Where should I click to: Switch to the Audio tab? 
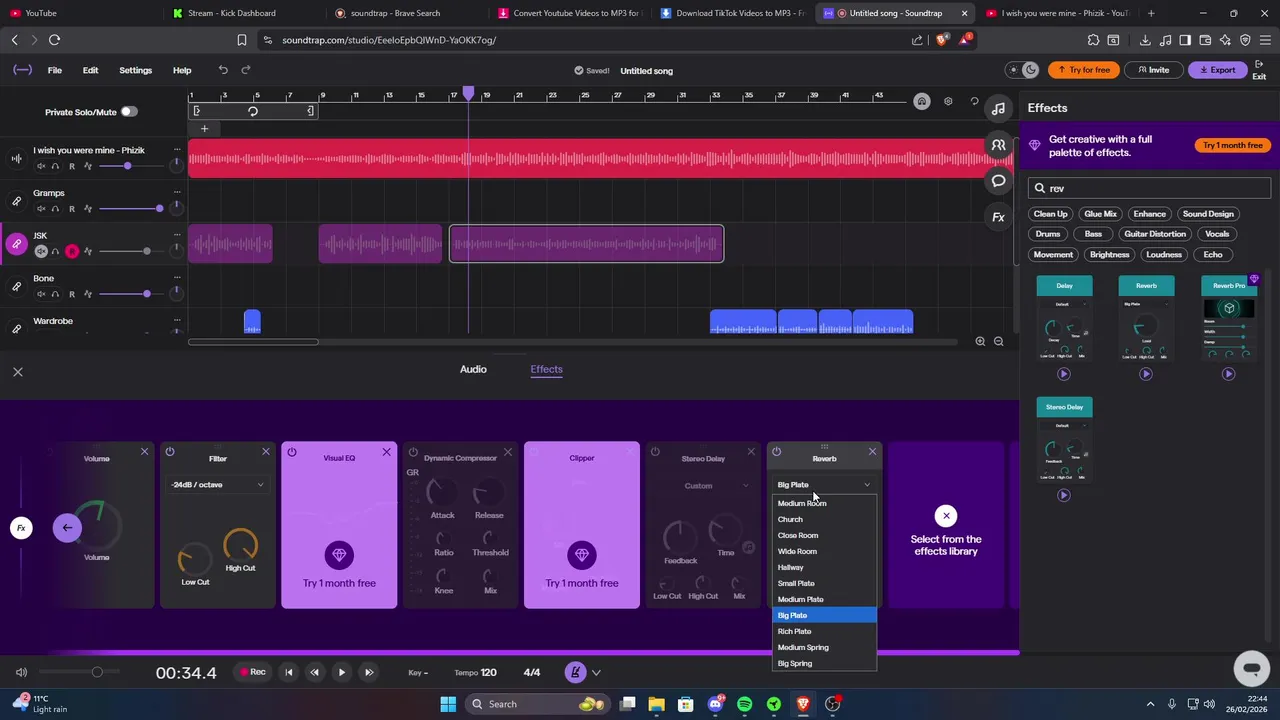coord(473,369)
